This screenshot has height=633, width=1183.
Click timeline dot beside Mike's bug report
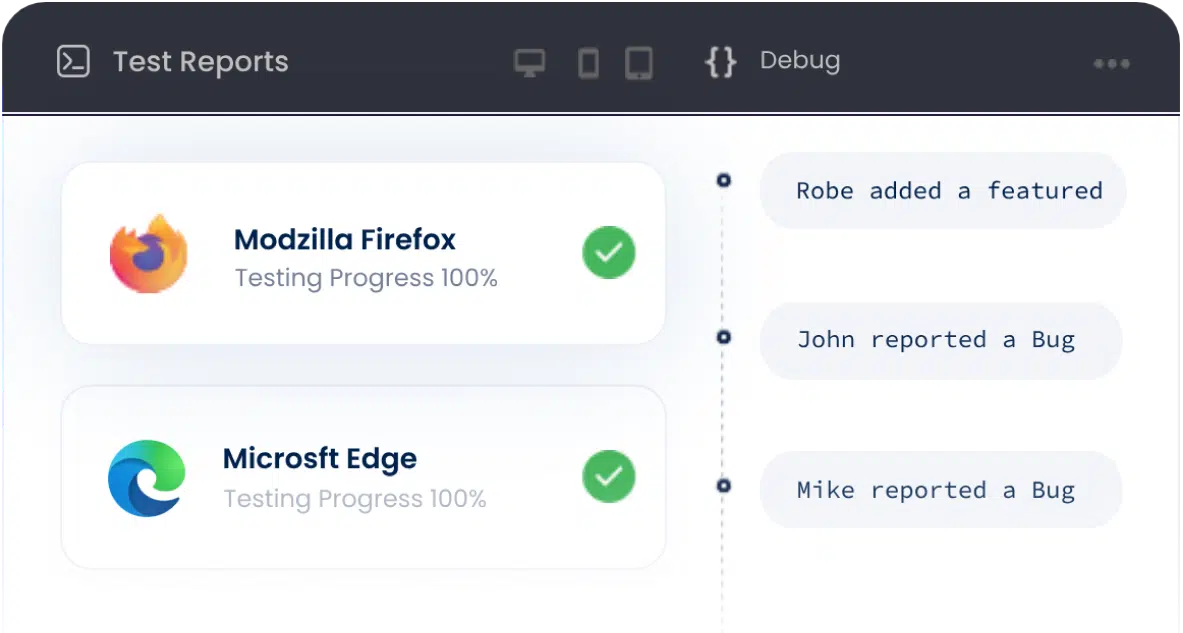pos(724,485)
